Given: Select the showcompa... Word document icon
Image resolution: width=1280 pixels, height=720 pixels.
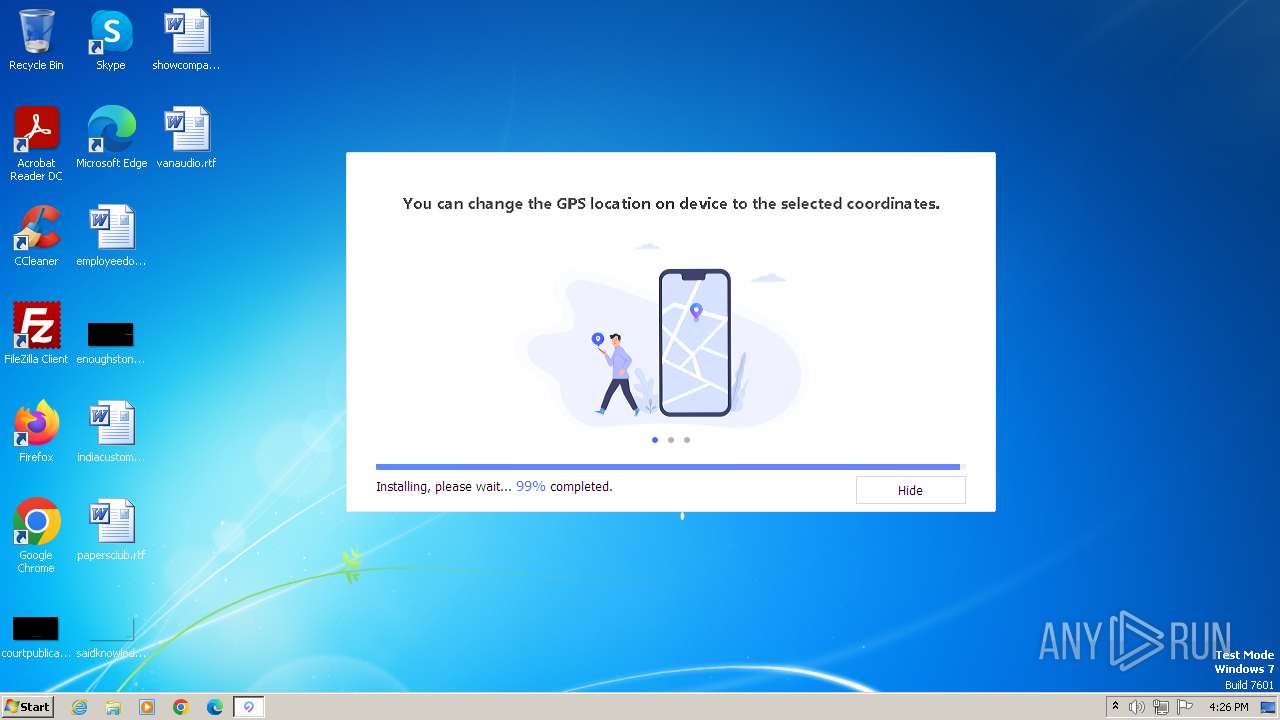Looking at the screenshot, I should [186, 40].
